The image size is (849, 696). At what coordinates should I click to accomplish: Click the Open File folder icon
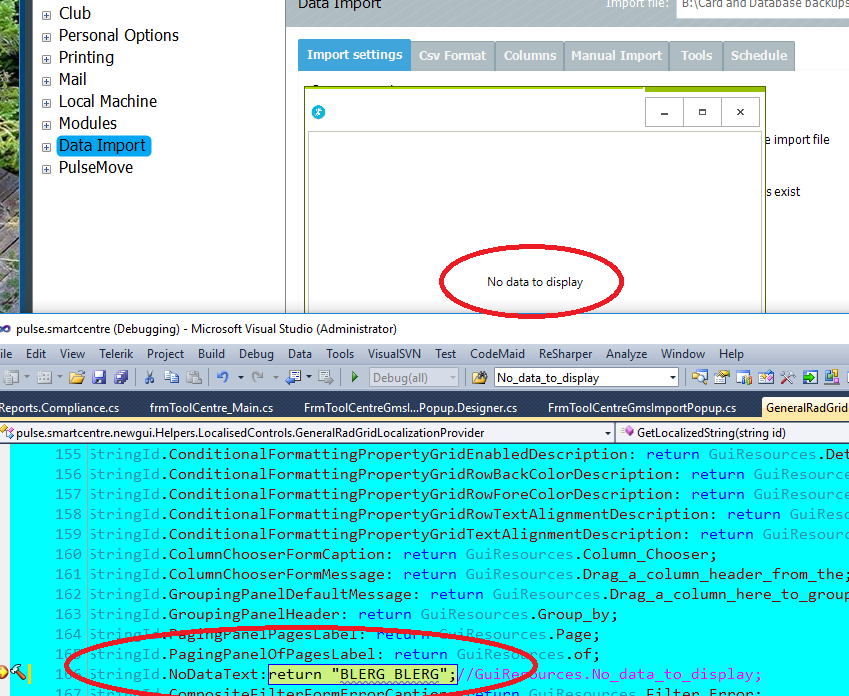pos(77,378)
